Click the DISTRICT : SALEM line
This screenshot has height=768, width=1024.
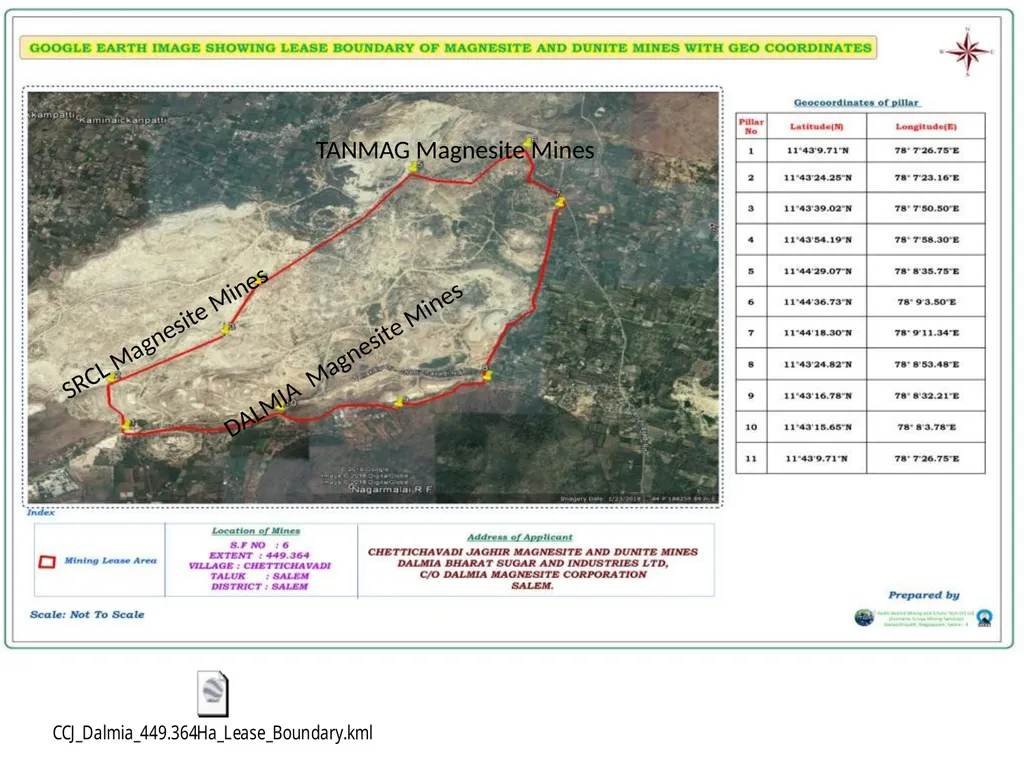259,586
